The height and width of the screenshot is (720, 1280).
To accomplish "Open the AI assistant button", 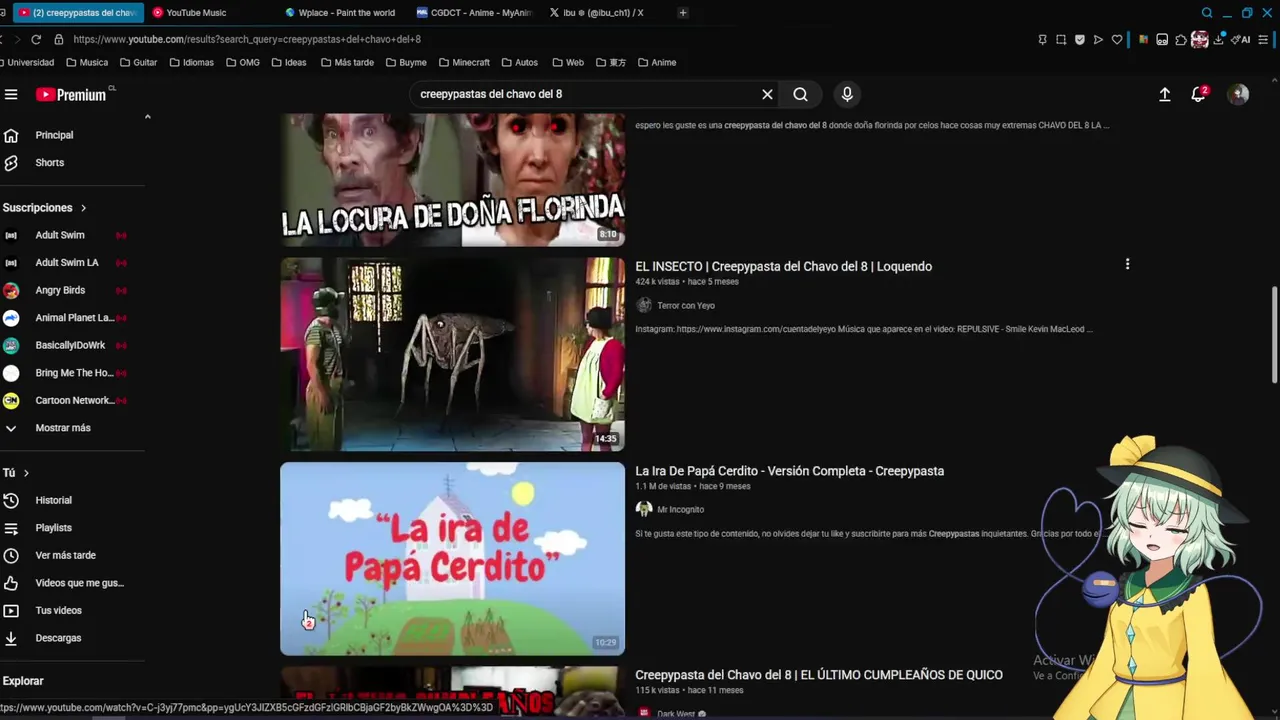I will pyautogui.click(x=1241, y=40).
